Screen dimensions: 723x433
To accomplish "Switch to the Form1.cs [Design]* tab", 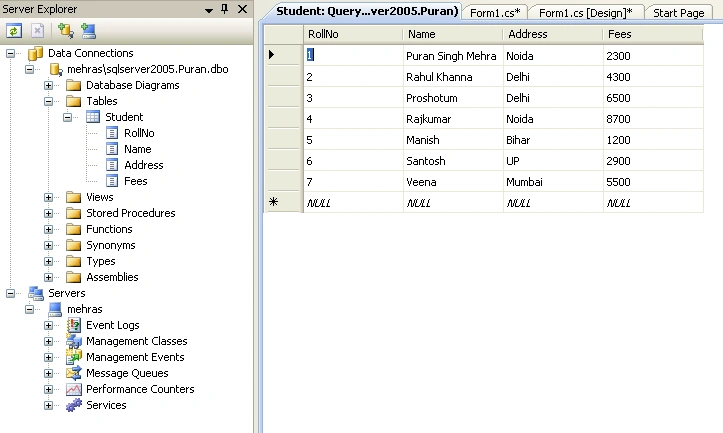I will (586, 13).
